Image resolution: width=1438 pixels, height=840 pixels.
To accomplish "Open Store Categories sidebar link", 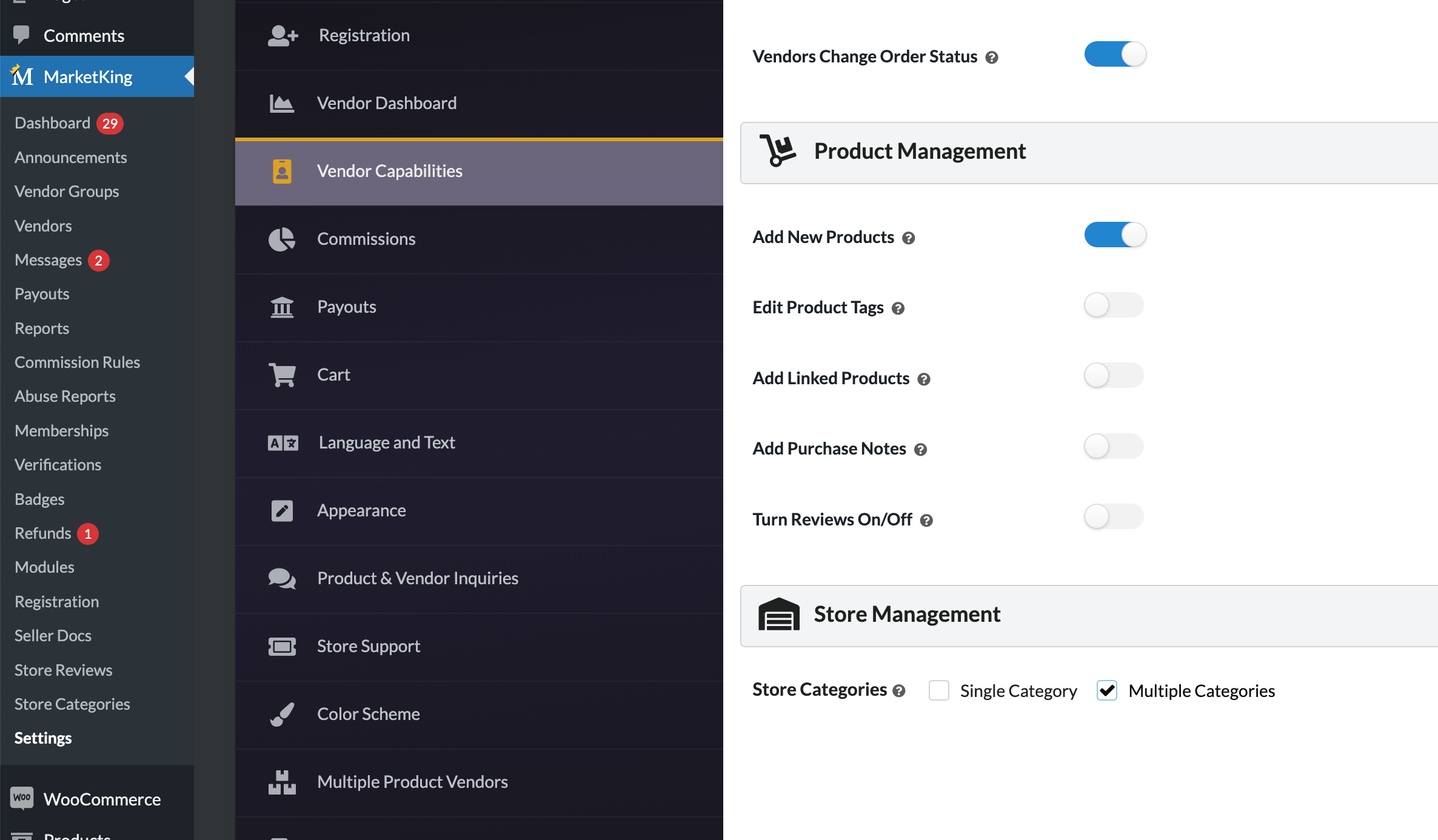I will pos(72,704).
